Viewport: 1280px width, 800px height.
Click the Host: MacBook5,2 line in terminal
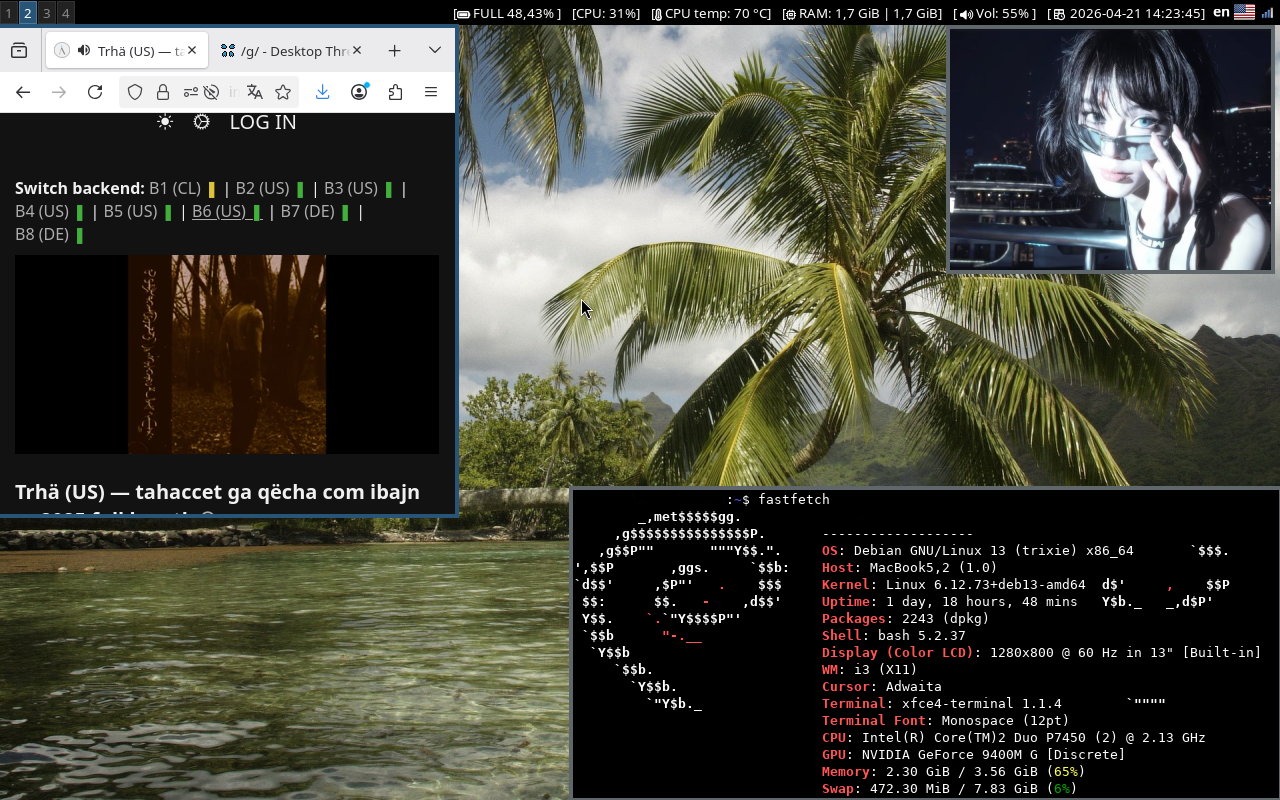(x=910, y=568)
